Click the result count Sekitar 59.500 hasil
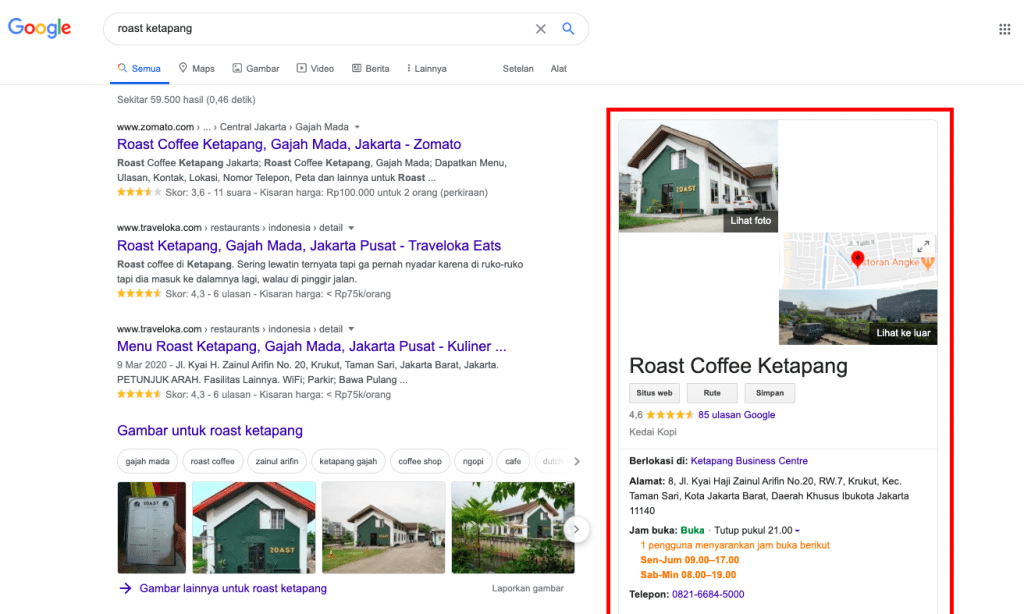 click(x=186, y=100)
